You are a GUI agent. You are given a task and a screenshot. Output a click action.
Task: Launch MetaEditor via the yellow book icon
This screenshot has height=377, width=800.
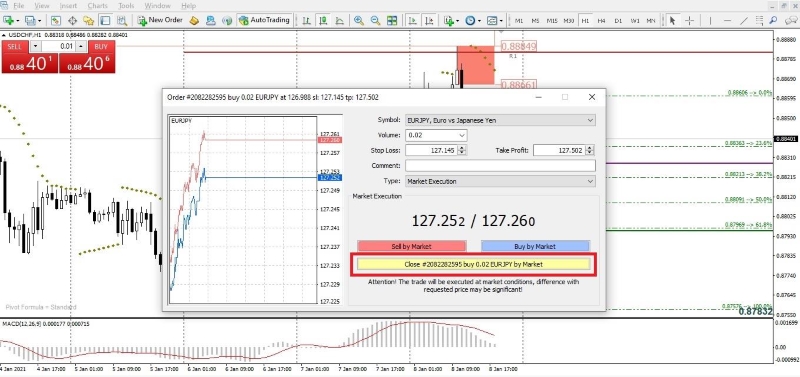193,20
